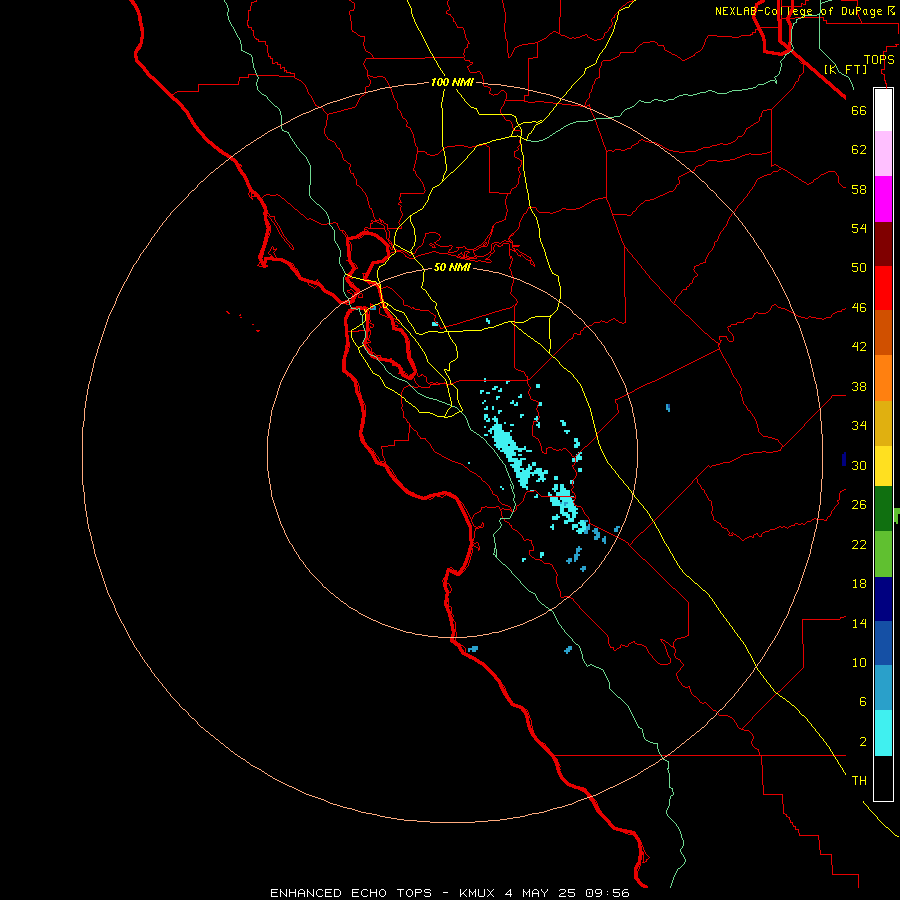Viewport: 900px width, 900px height.
Task: Click the cyan legend swatch
Action: coord(883,733)
